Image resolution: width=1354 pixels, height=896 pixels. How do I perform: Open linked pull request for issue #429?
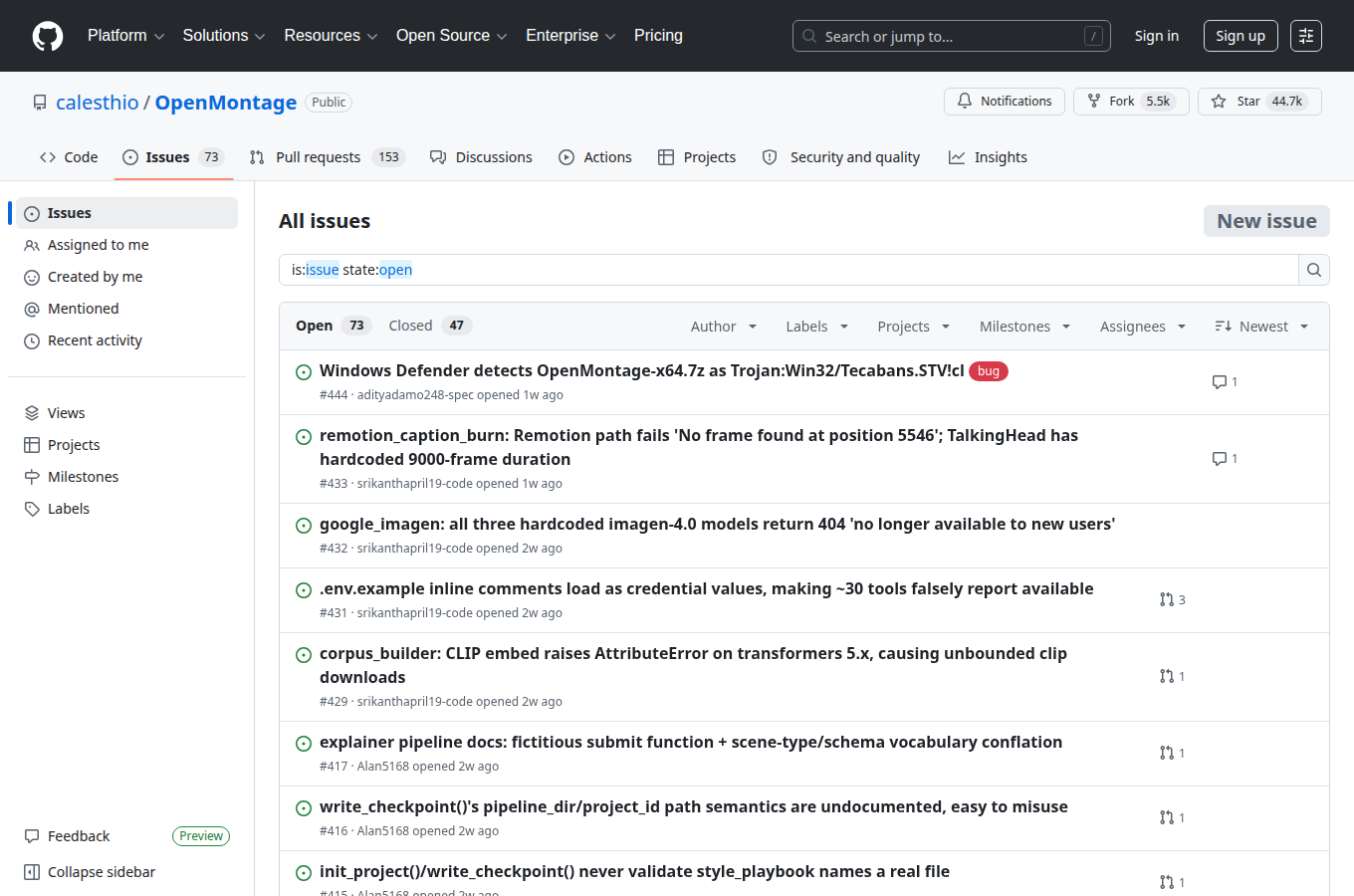[1173, 677]
